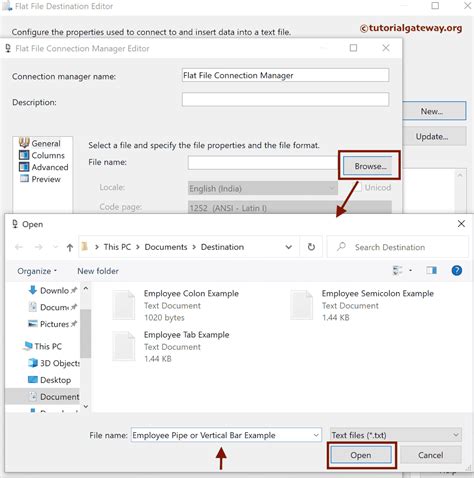Go to Pictures in quick access
Screen dimensions: 474x478
(x=52, y=324)
